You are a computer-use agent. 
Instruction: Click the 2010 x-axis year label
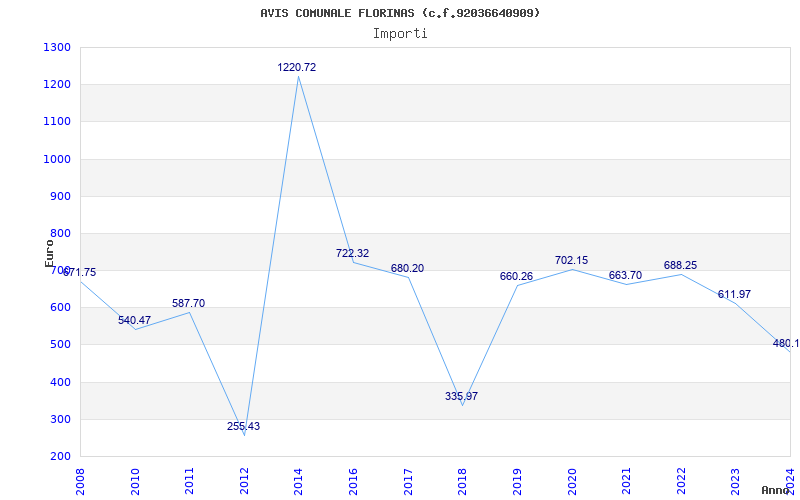(x=135, y=481)
